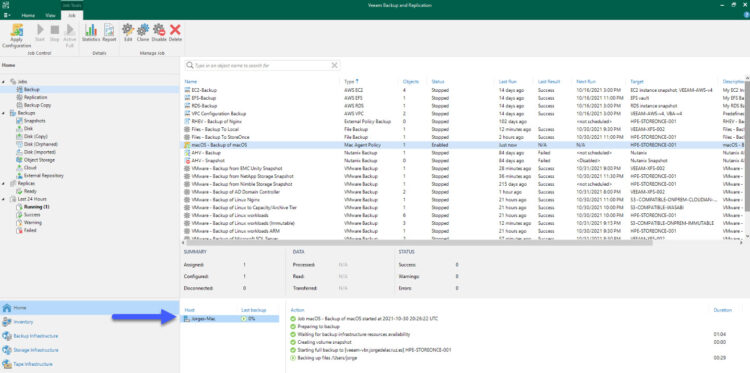The height and width of the screenshot is (373, 750).
Task: Select VPC Configuration Backup job row
Action: (462, 113)
